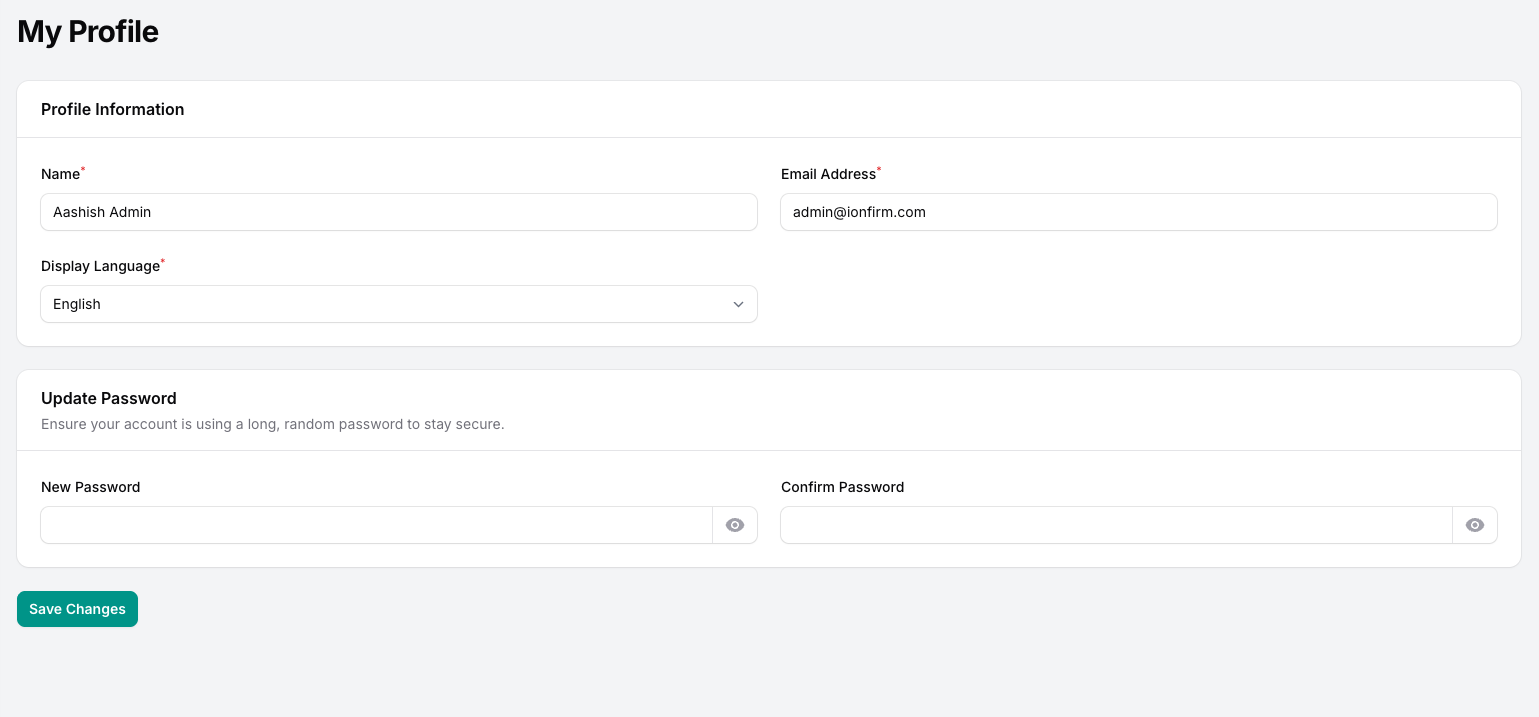Click the red asterisk beside Name label
This screenshot has height=717, width=1539.
coord(83,170)
